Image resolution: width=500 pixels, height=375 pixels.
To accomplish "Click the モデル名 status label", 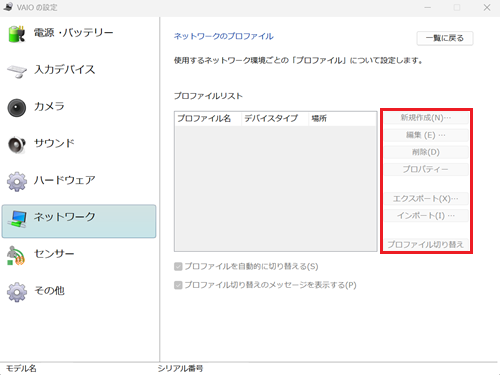I will (x=21, y=368).
